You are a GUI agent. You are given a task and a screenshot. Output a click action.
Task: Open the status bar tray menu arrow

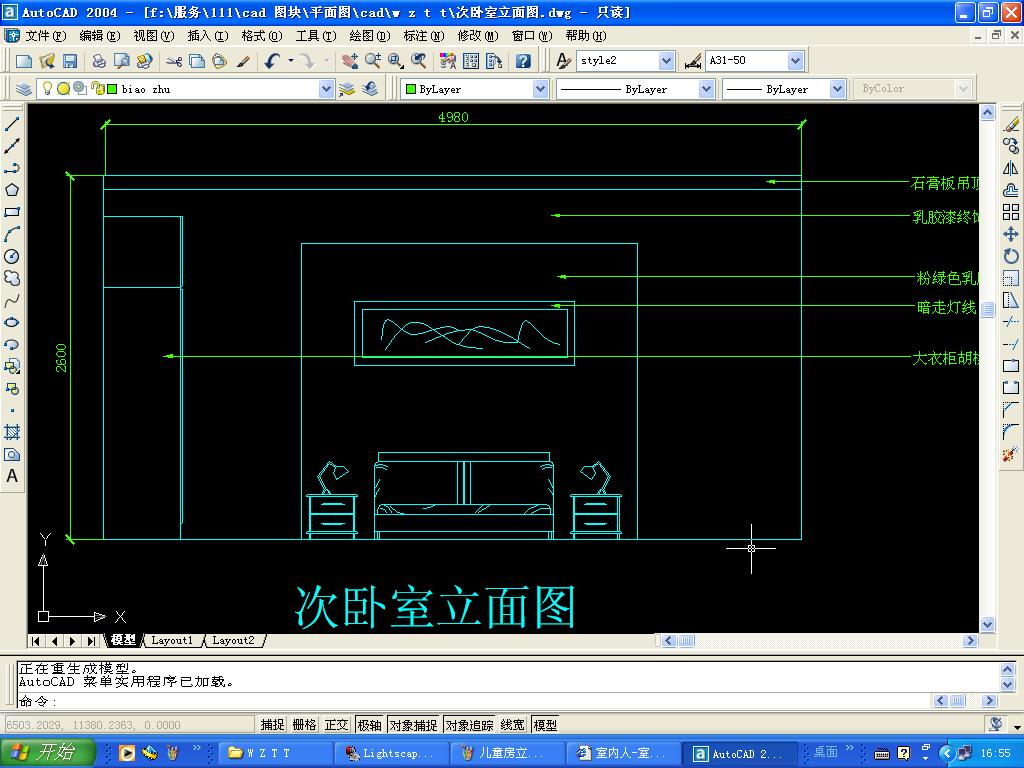pyautogui.click(x=1017, y=726)
